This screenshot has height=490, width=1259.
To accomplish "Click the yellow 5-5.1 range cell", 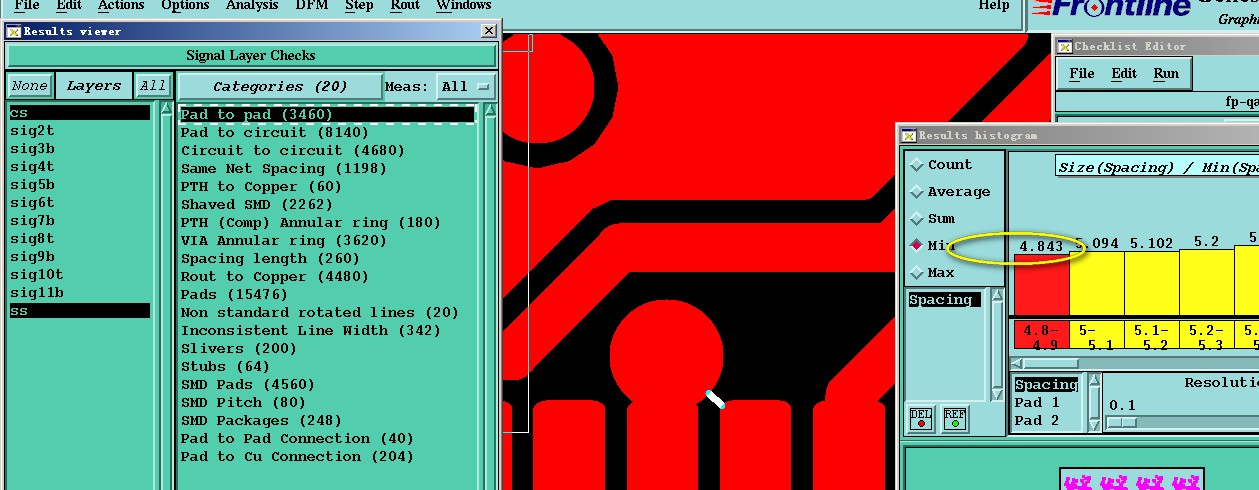I will coord(1096,335).
